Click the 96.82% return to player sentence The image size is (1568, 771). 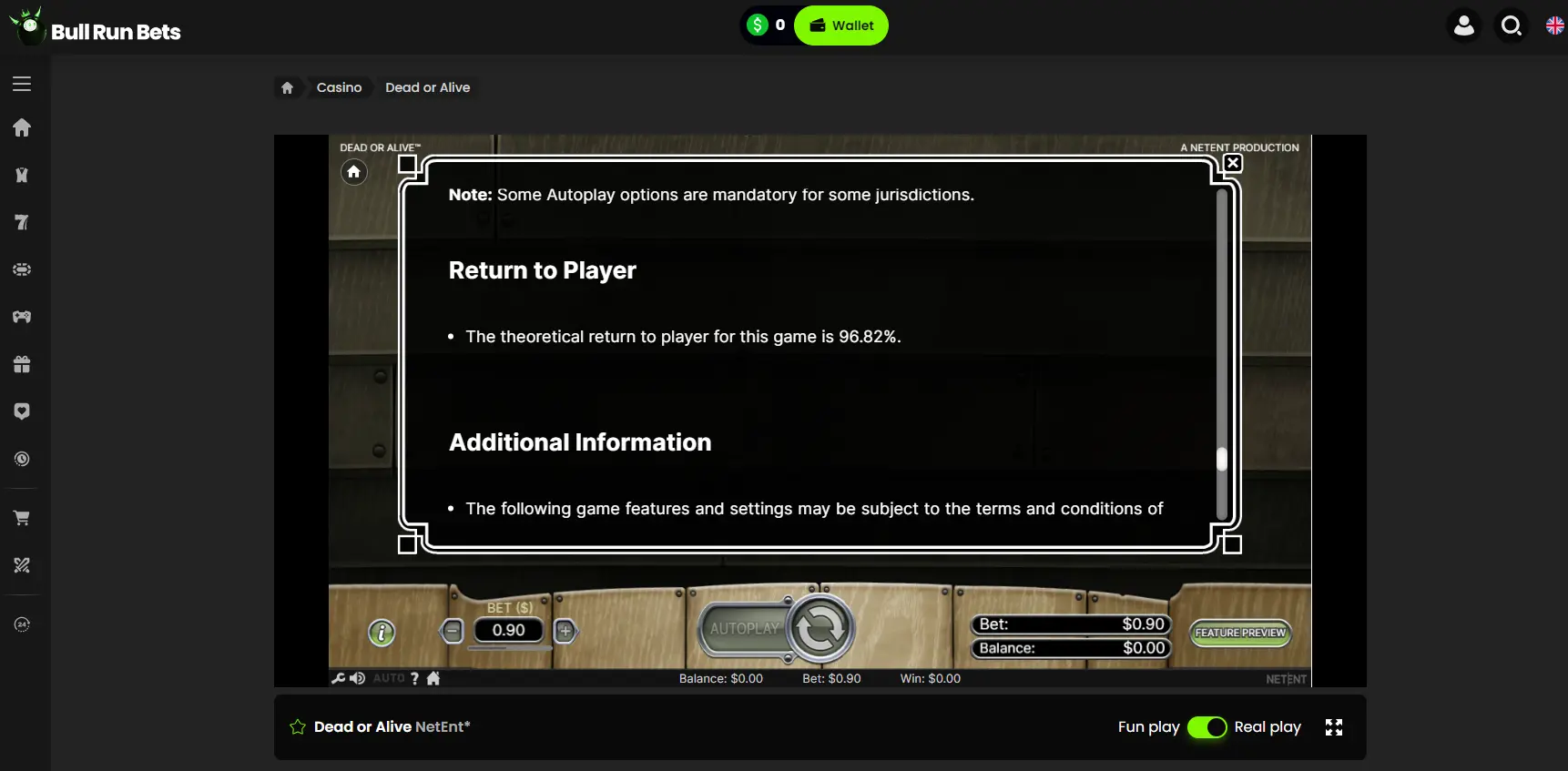[683, 337]
